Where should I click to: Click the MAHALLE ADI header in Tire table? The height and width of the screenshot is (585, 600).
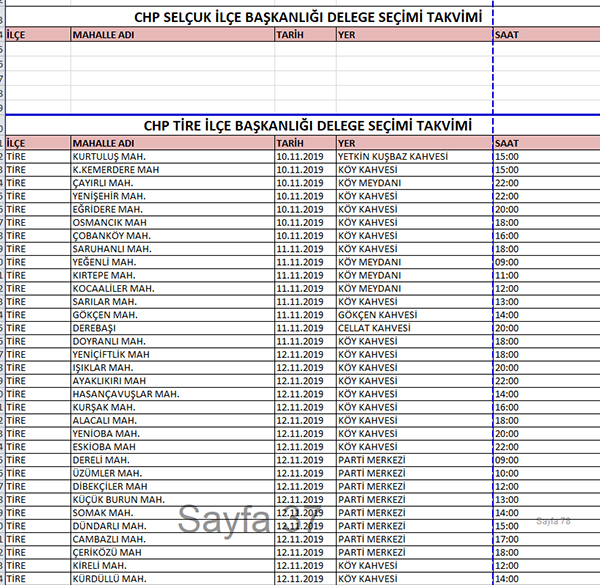pos(173,143)
